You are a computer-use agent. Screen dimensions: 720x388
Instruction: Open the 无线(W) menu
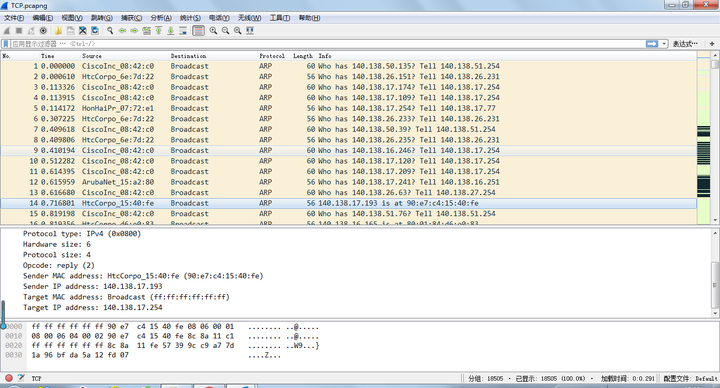[249, 18]
